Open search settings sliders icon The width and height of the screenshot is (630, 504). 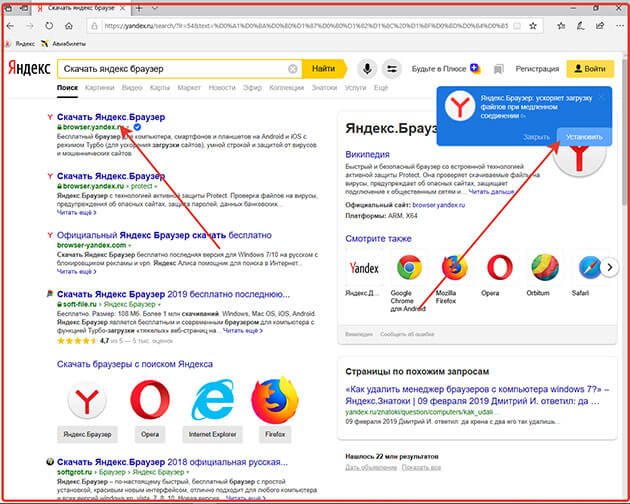point(391,69)
